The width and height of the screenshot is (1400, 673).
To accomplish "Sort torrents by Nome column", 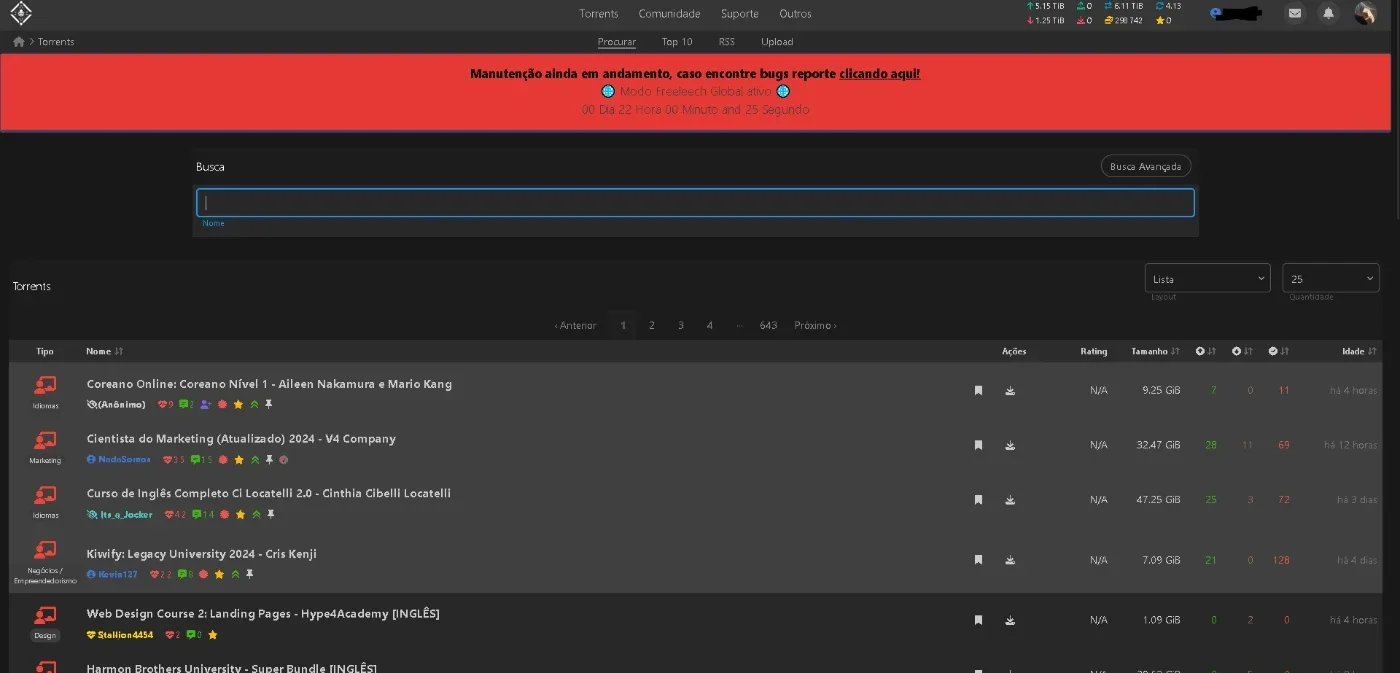I will point(104,352).
